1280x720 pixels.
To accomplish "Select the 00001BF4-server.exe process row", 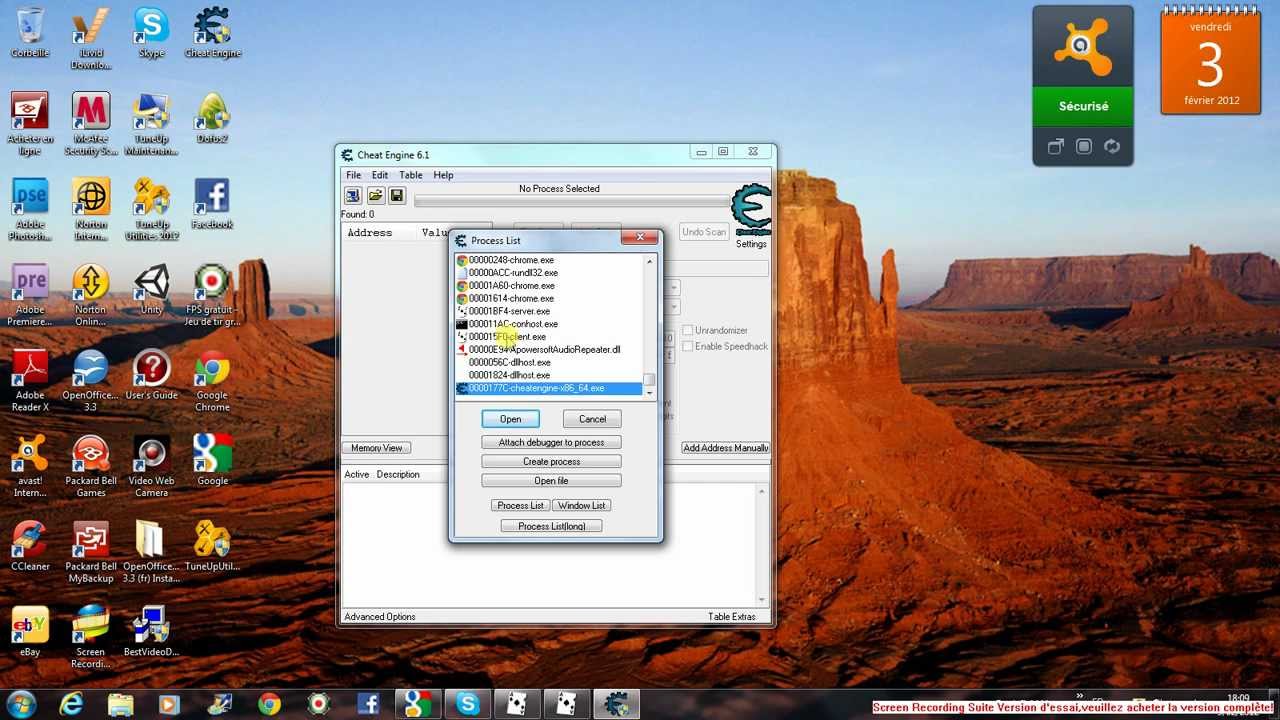I will pyautogui.click(x=549, y=311).
